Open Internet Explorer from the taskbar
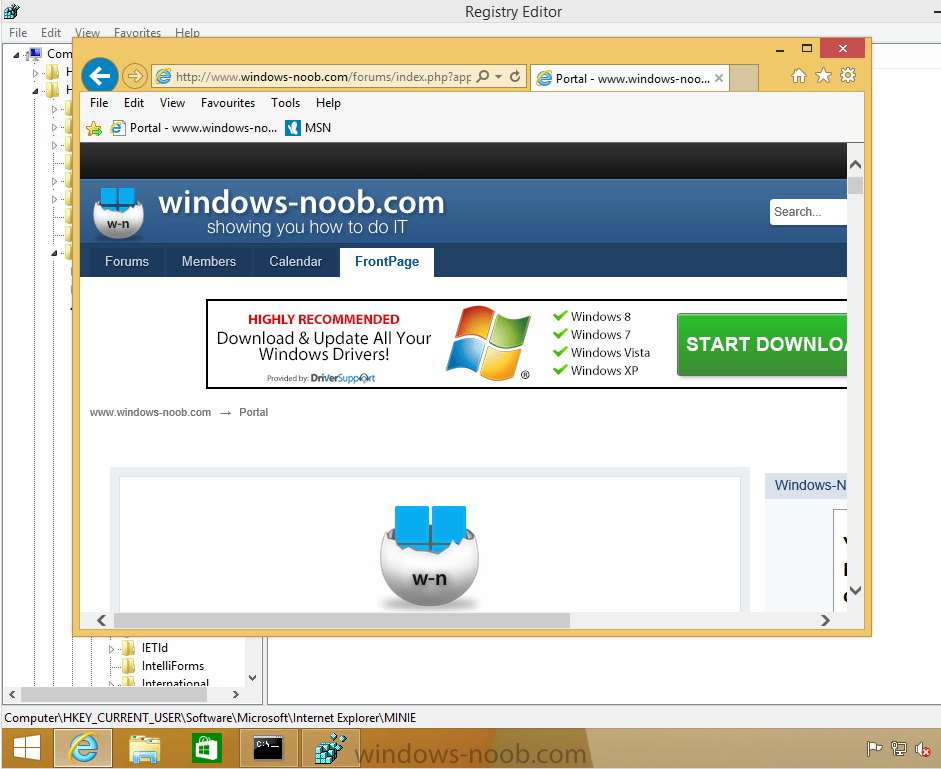941x769 pixels. click(83, 749)
